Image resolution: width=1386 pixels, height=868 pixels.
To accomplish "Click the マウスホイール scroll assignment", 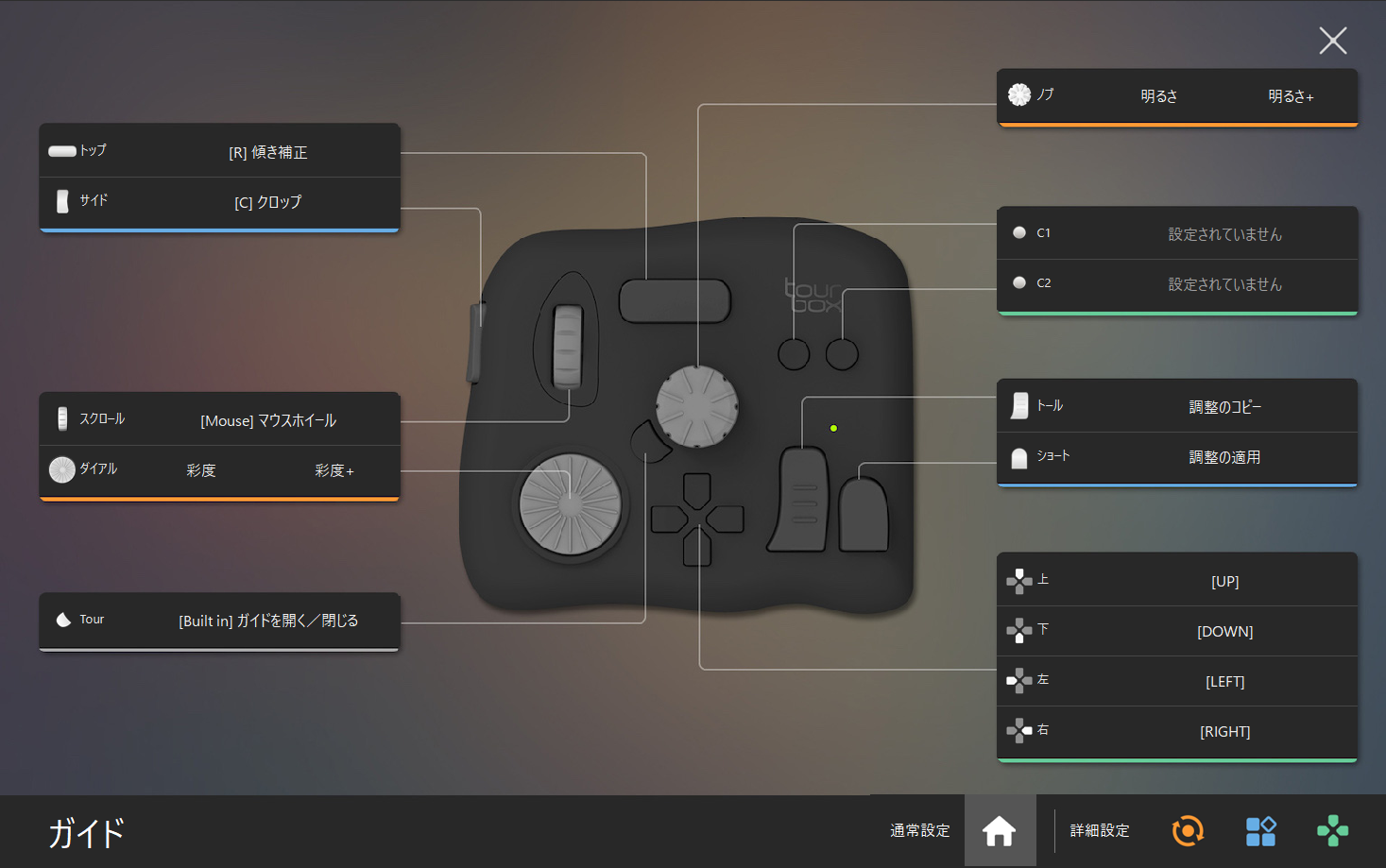I will 268,421.
